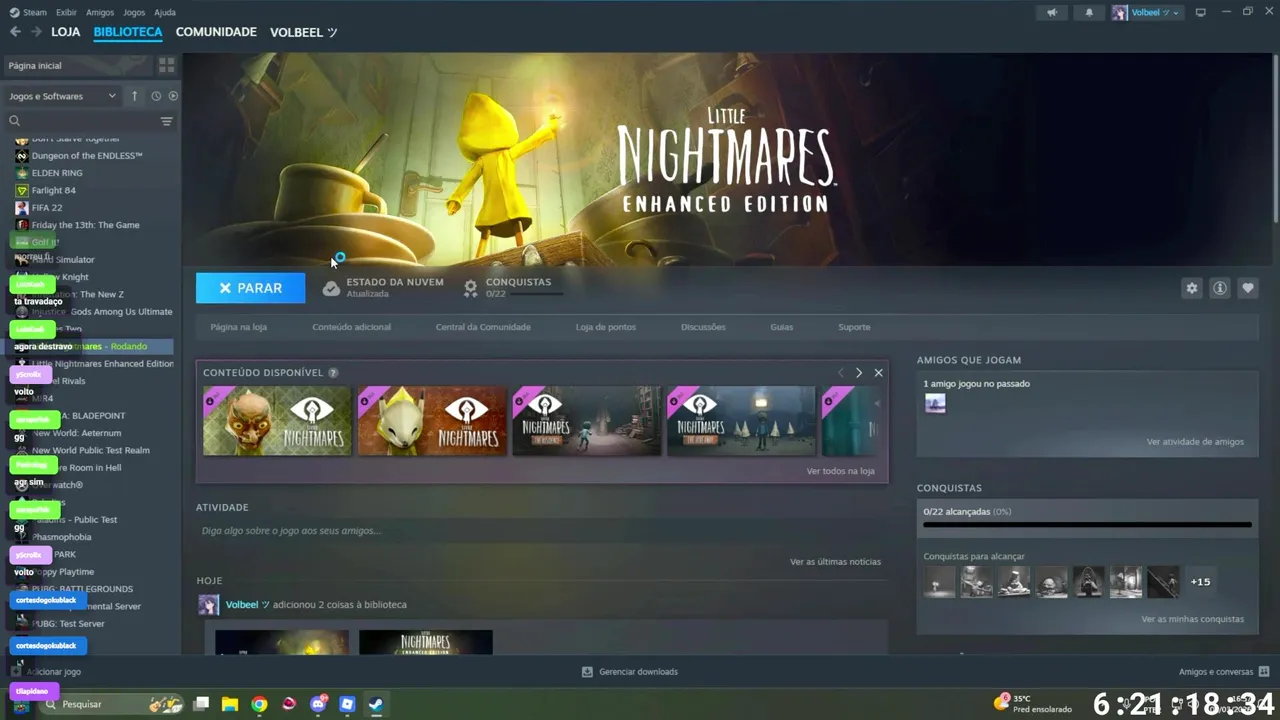
Task: Select Dungeon of the ENDLESS in library
Action: (x=87, y=156)
